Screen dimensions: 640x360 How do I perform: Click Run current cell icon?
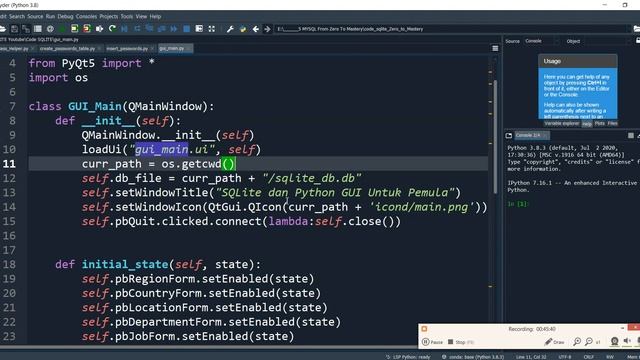pyautogui.click(x=74, y=29)
